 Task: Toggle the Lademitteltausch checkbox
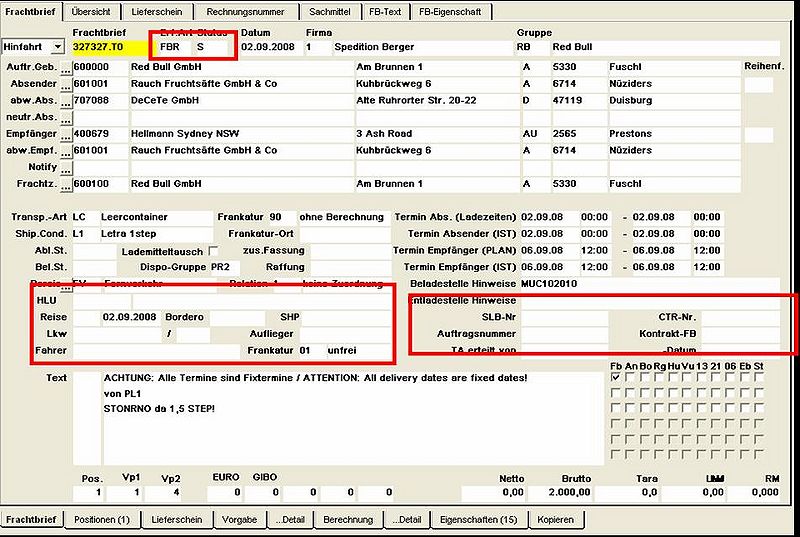[x=213, y=251]
